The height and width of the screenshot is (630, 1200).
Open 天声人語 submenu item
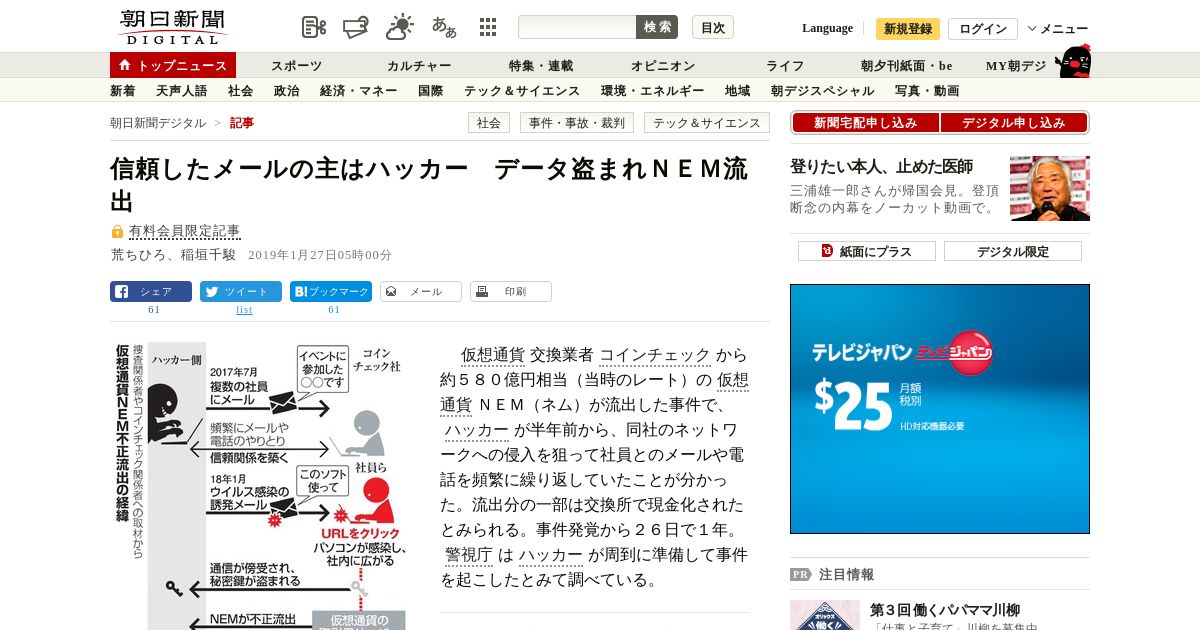click(182, 91)
